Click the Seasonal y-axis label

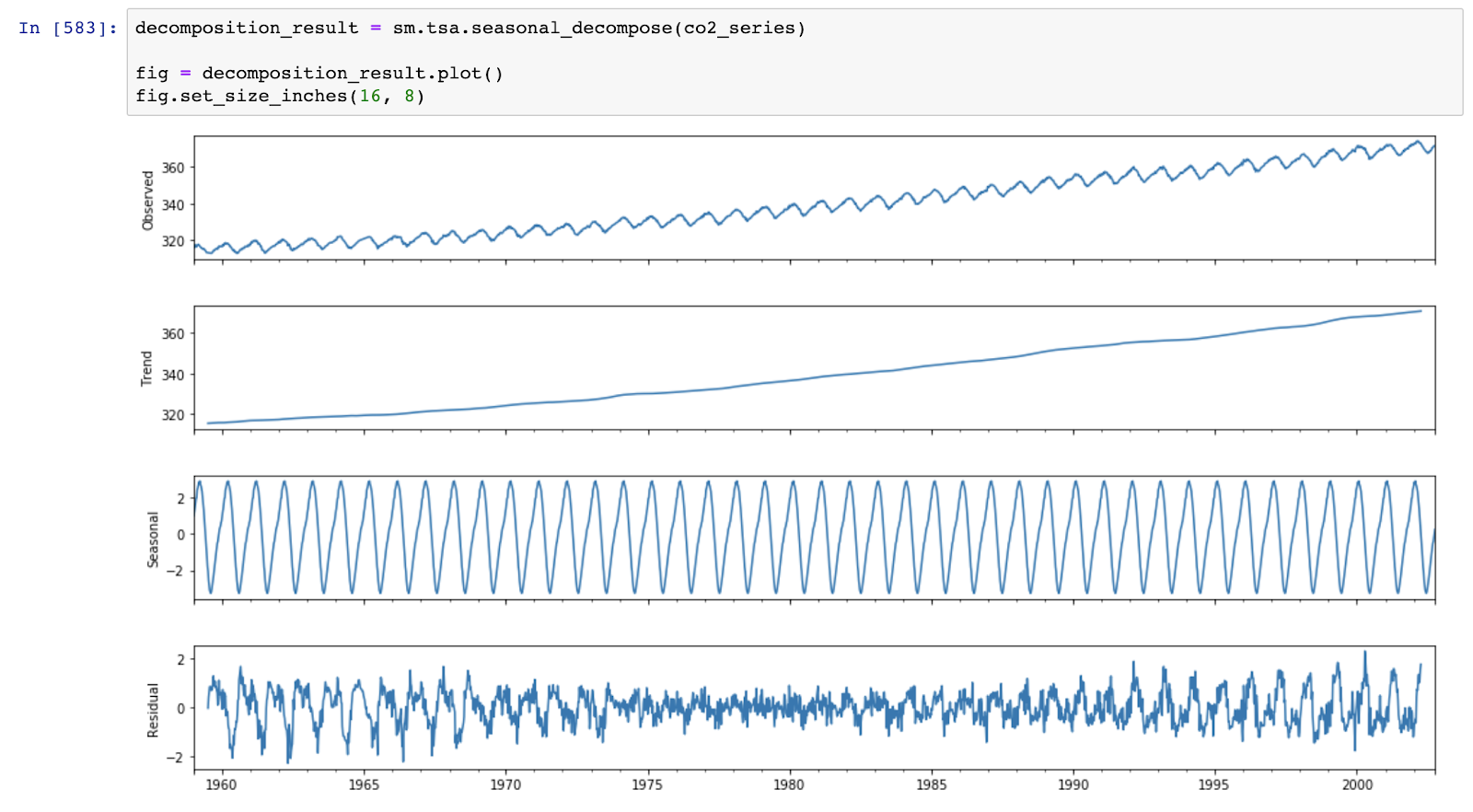coord(153,539)
